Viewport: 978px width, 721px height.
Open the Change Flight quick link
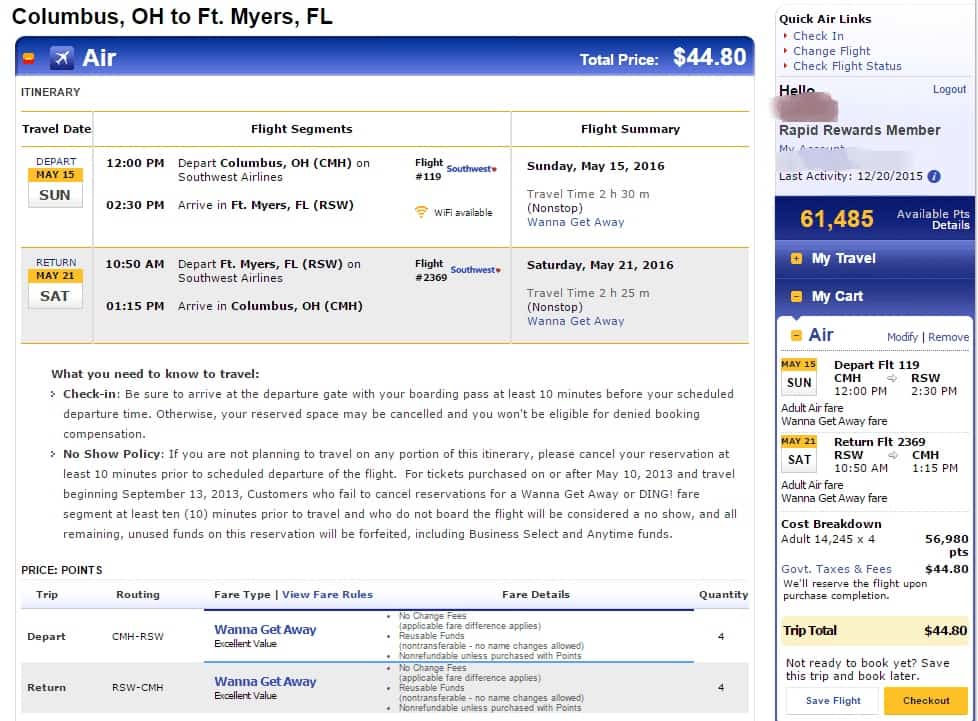pyautogui.click(x=831, y=51)
